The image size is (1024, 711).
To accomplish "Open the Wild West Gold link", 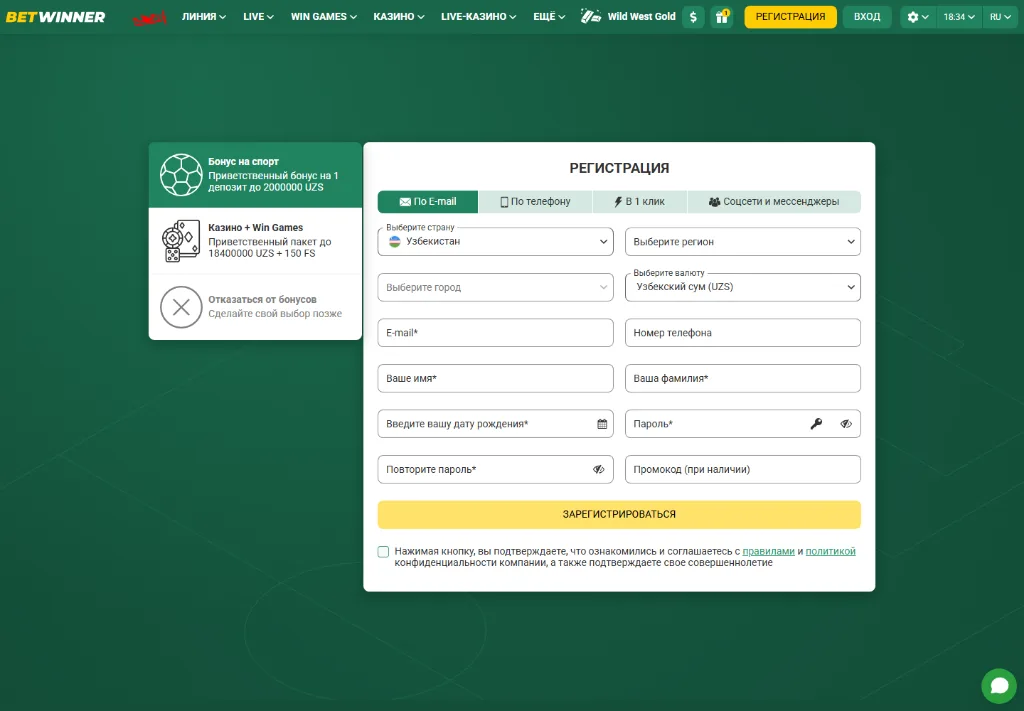I will pyautogui.click(x=641, y=17).
